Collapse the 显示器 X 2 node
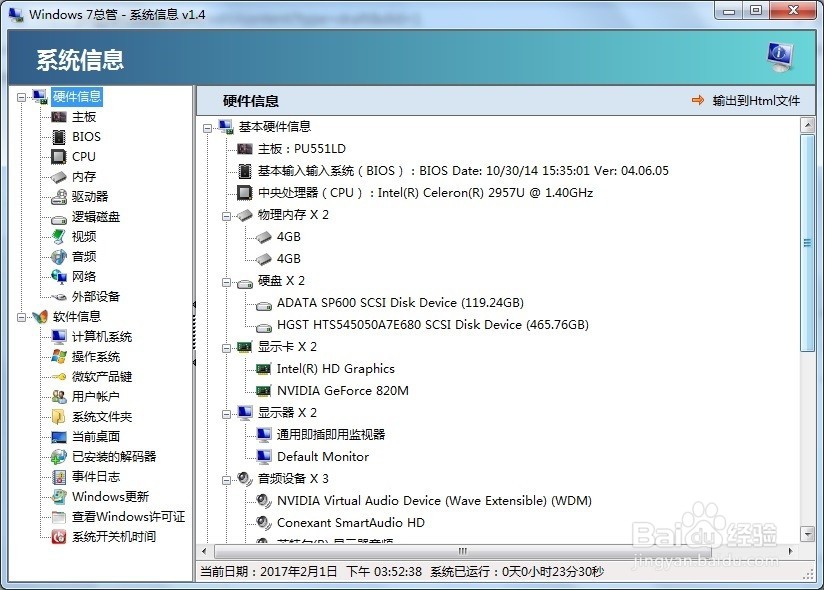This screenshot has width=824, height=590. pos(226,414)
